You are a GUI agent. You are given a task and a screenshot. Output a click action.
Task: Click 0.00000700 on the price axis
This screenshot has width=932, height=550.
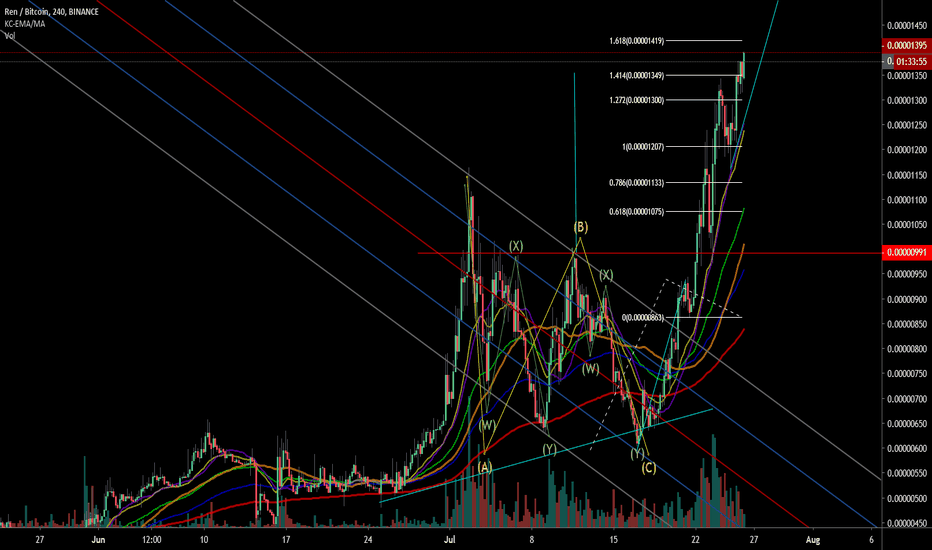click(906, 399)
